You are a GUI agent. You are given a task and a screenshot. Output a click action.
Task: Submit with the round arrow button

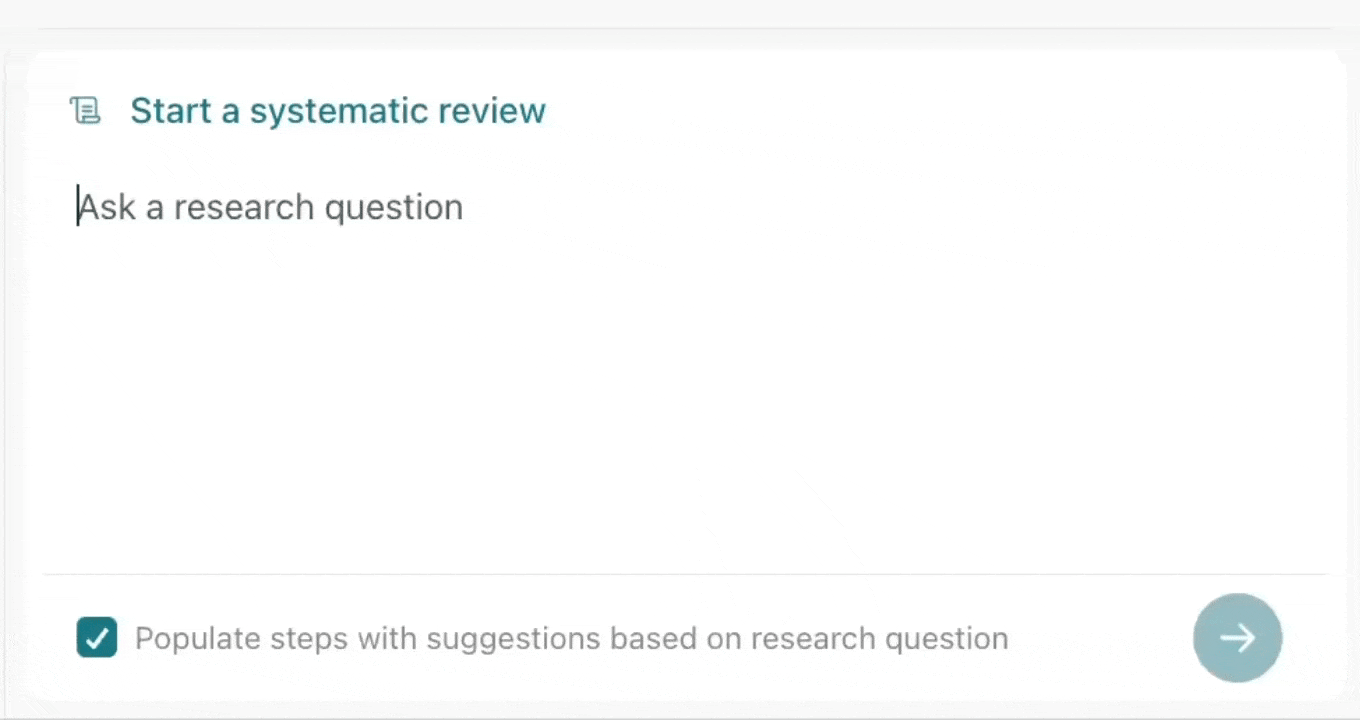(x=1237, y=638)
